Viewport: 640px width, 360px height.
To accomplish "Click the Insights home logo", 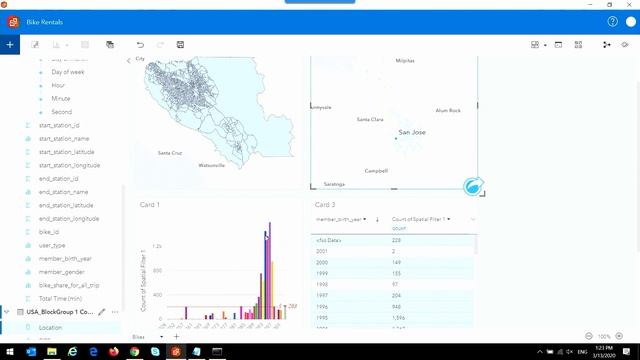I will click(x=13, y=22).
